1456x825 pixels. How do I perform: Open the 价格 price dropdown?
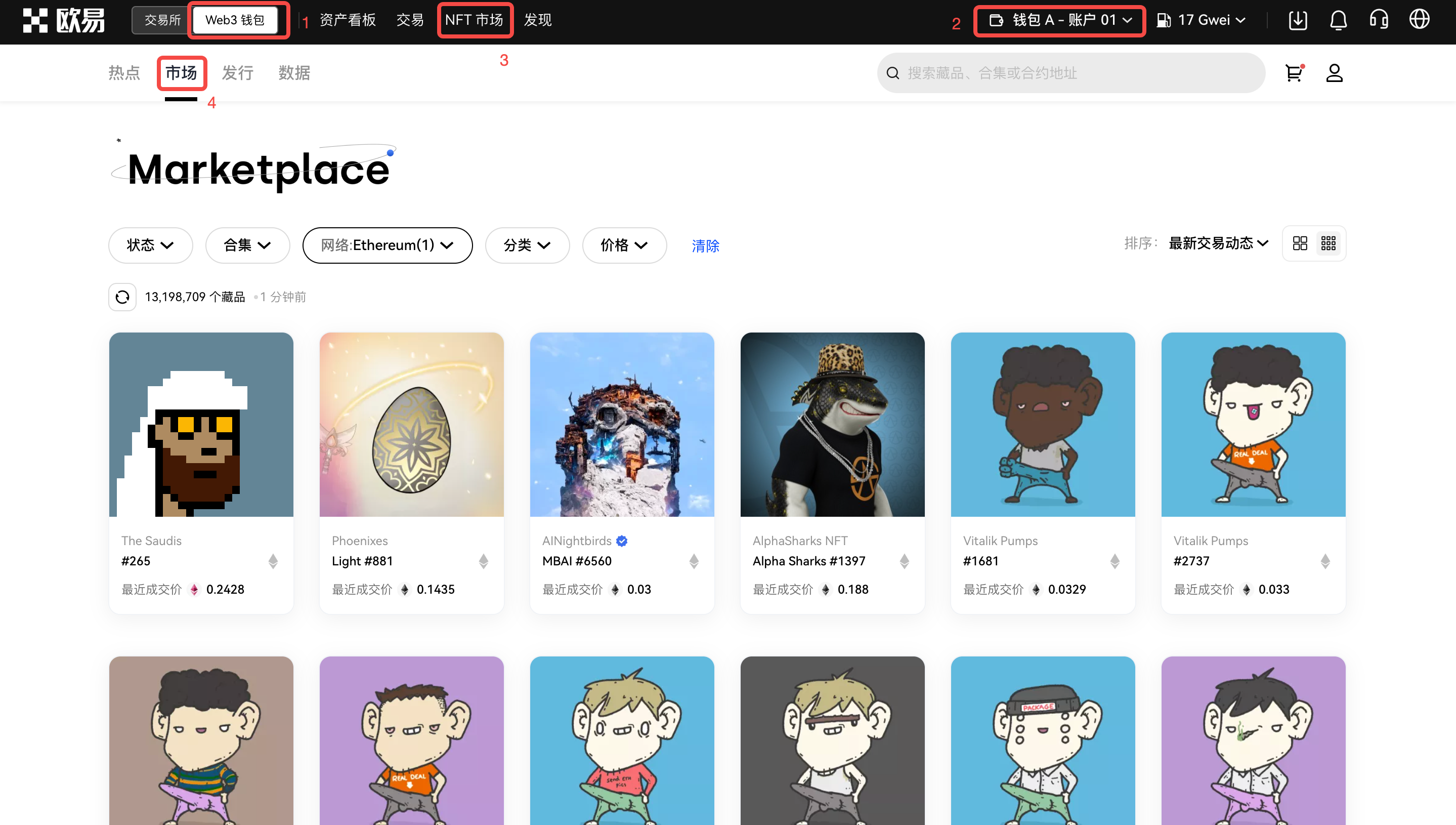624,245
